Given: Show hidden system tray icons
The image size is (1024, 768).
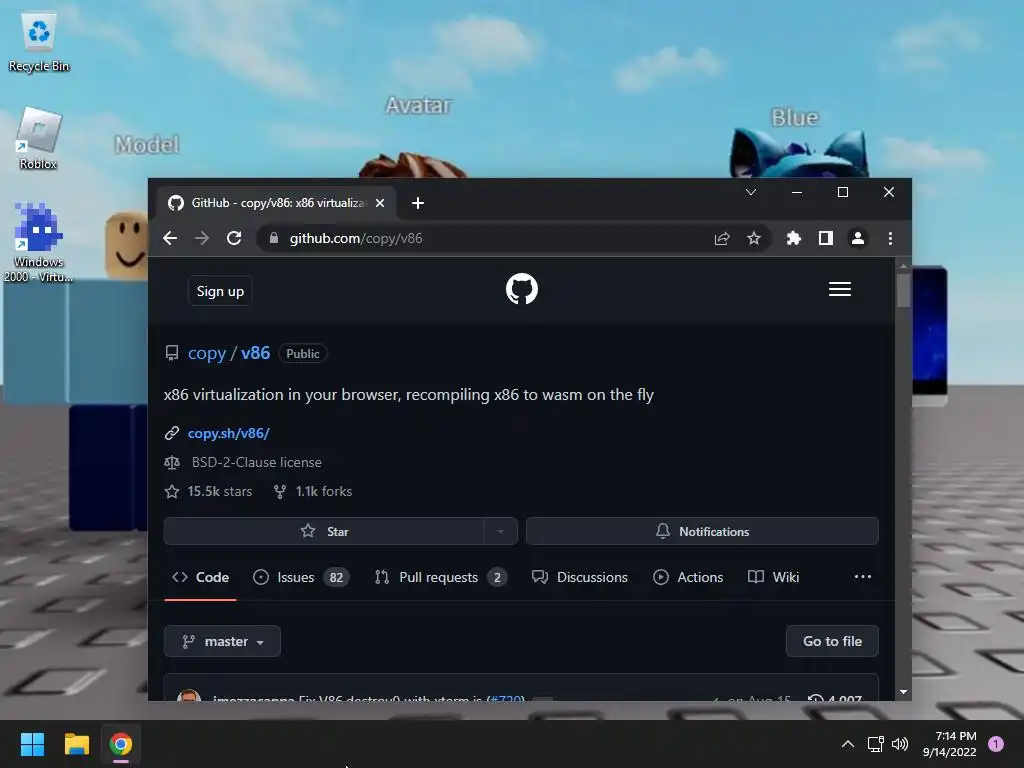Looking at the screenshot, I should pyautogui.click(x=848, y=744).
